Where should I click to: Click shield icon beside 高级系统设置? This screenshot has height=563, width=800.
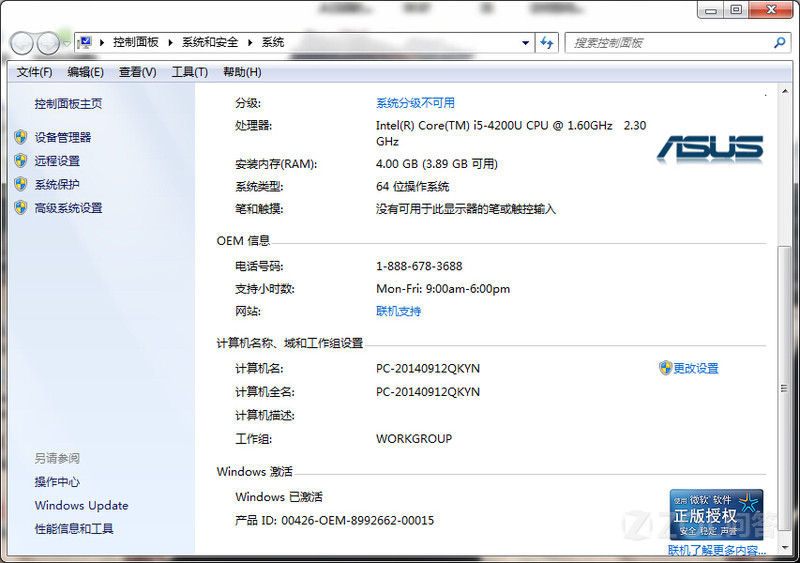[x=21, y=207]
